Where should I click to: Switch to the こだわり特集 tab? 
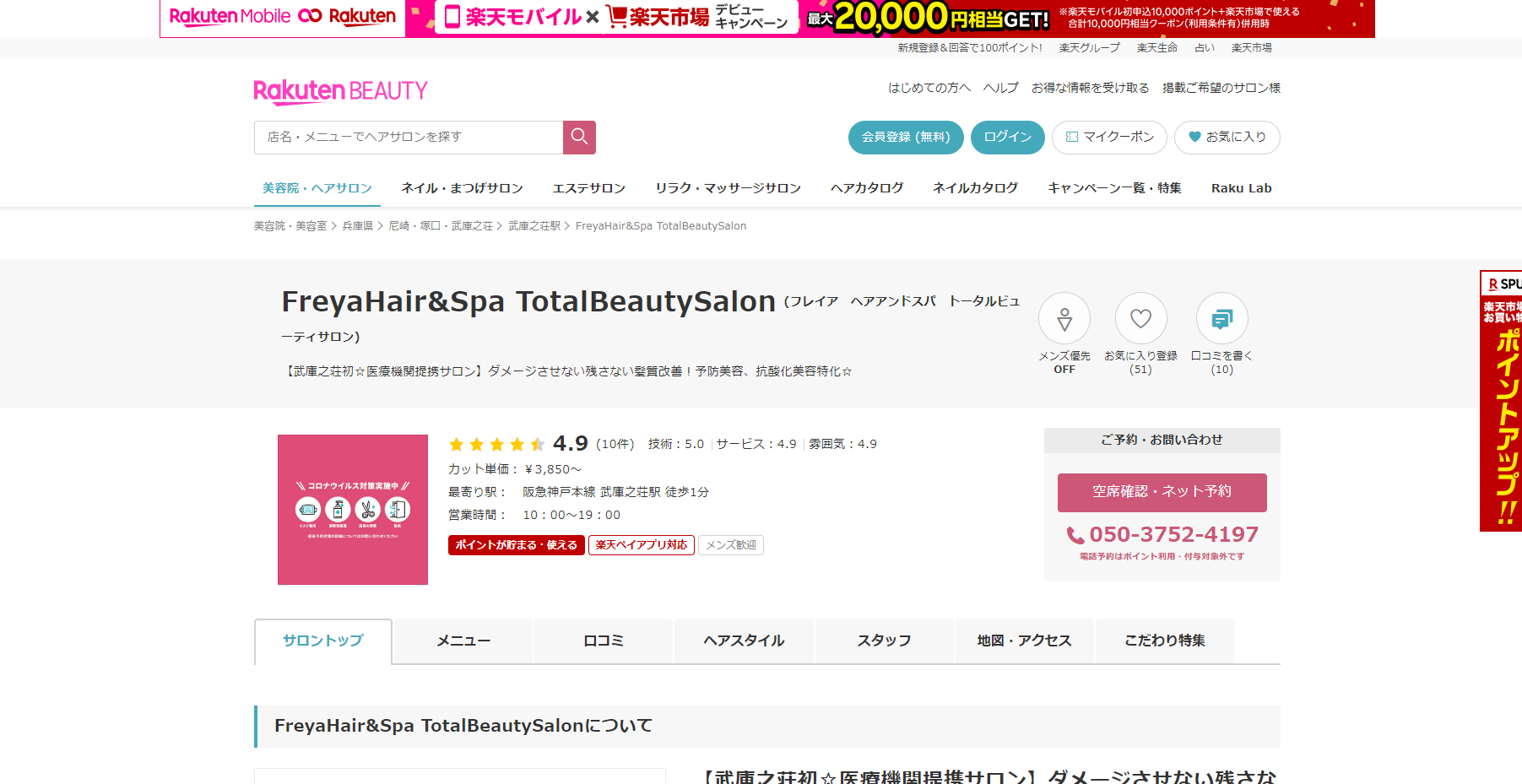point(1164,641)
